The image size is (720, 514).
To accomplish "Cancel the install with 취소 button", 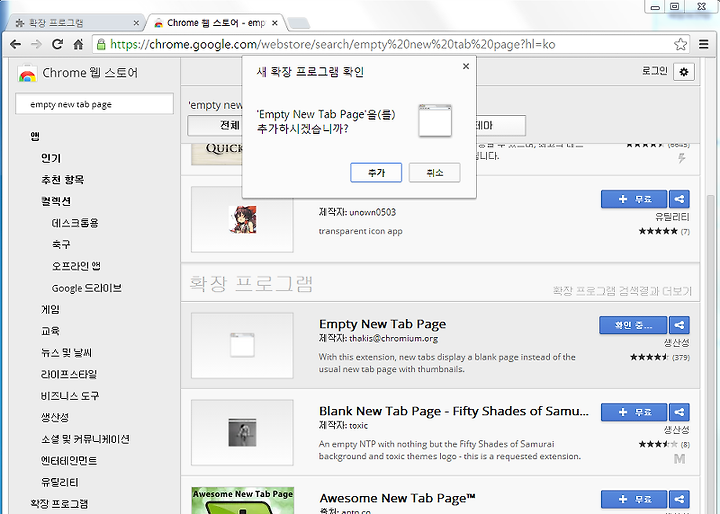I will [x=434, y=173].
